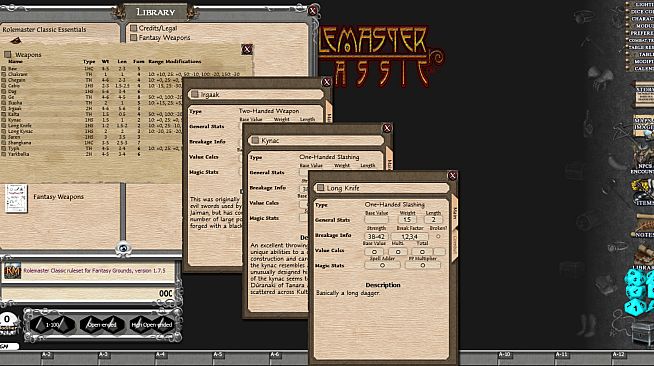This screenshot has width=654, height=366.
Task: Click the Base Value field under General Stats
Action: [376, 220]
